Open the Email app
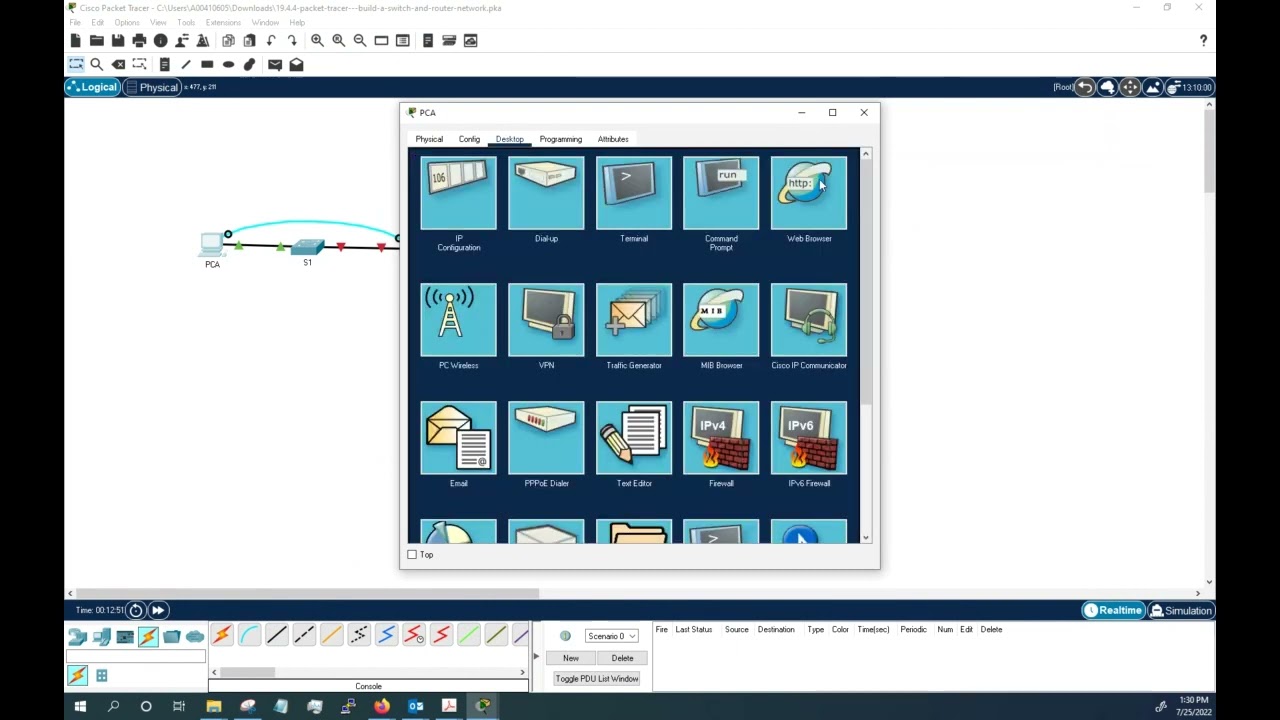1280x720 pixels. pos(458,438)
